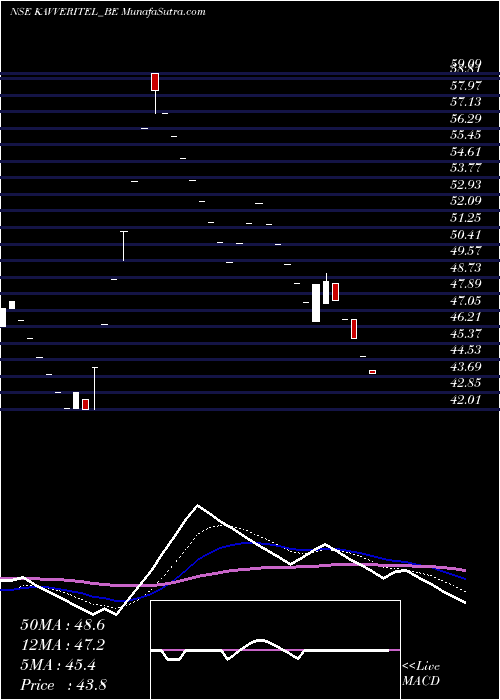
Task: Click the 12MA : 47.2 readout
Action: tap(63, 645)
